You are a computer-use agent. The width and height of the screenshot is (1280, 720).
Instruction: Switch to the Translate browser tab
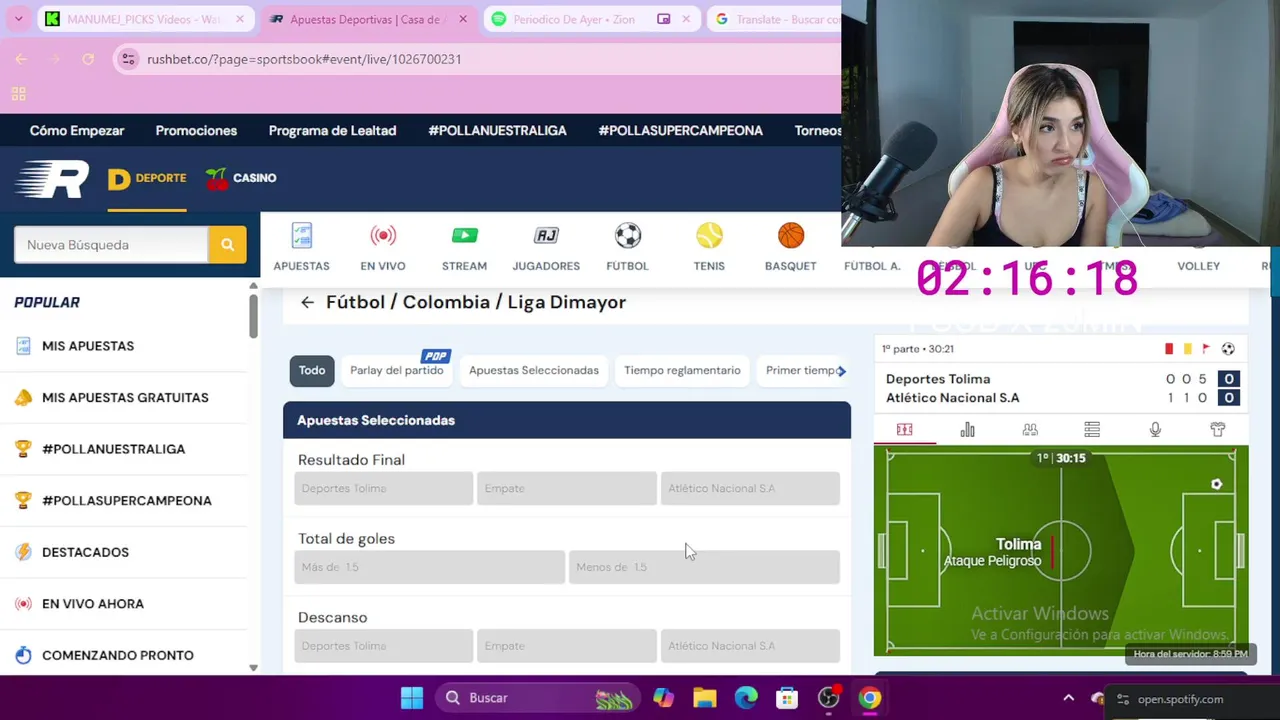[775, 19]
